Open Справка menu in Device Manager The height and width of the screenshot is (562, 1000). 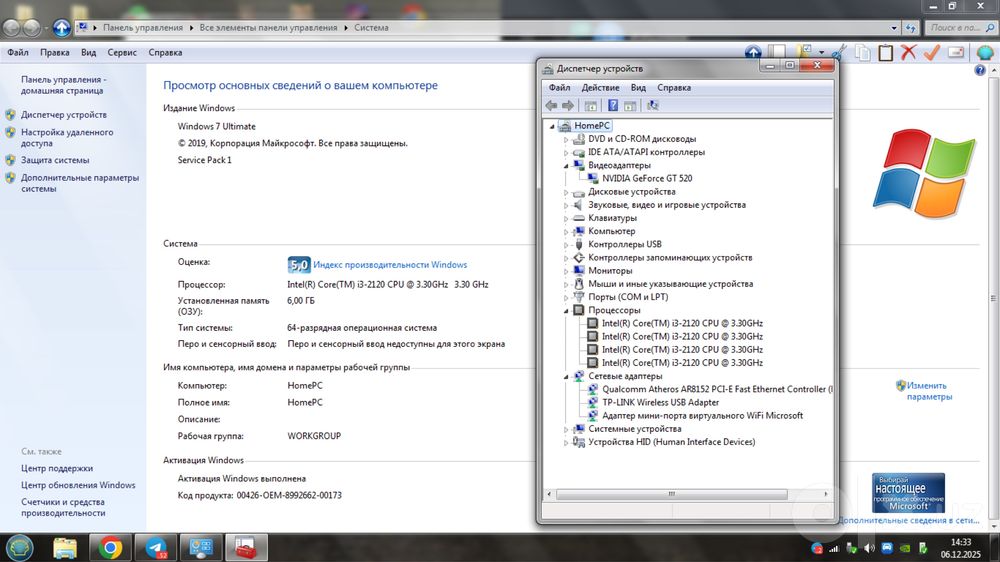[674, 87]
